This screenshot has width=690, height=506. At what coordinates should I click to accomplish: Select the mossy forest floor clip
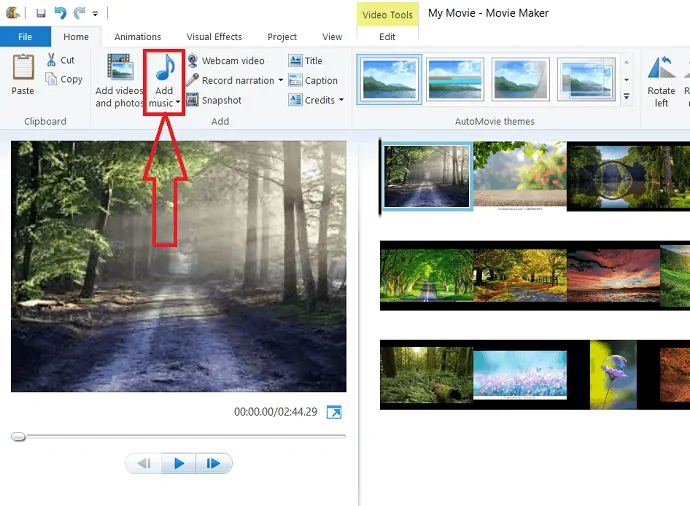(x=427, y=375)
